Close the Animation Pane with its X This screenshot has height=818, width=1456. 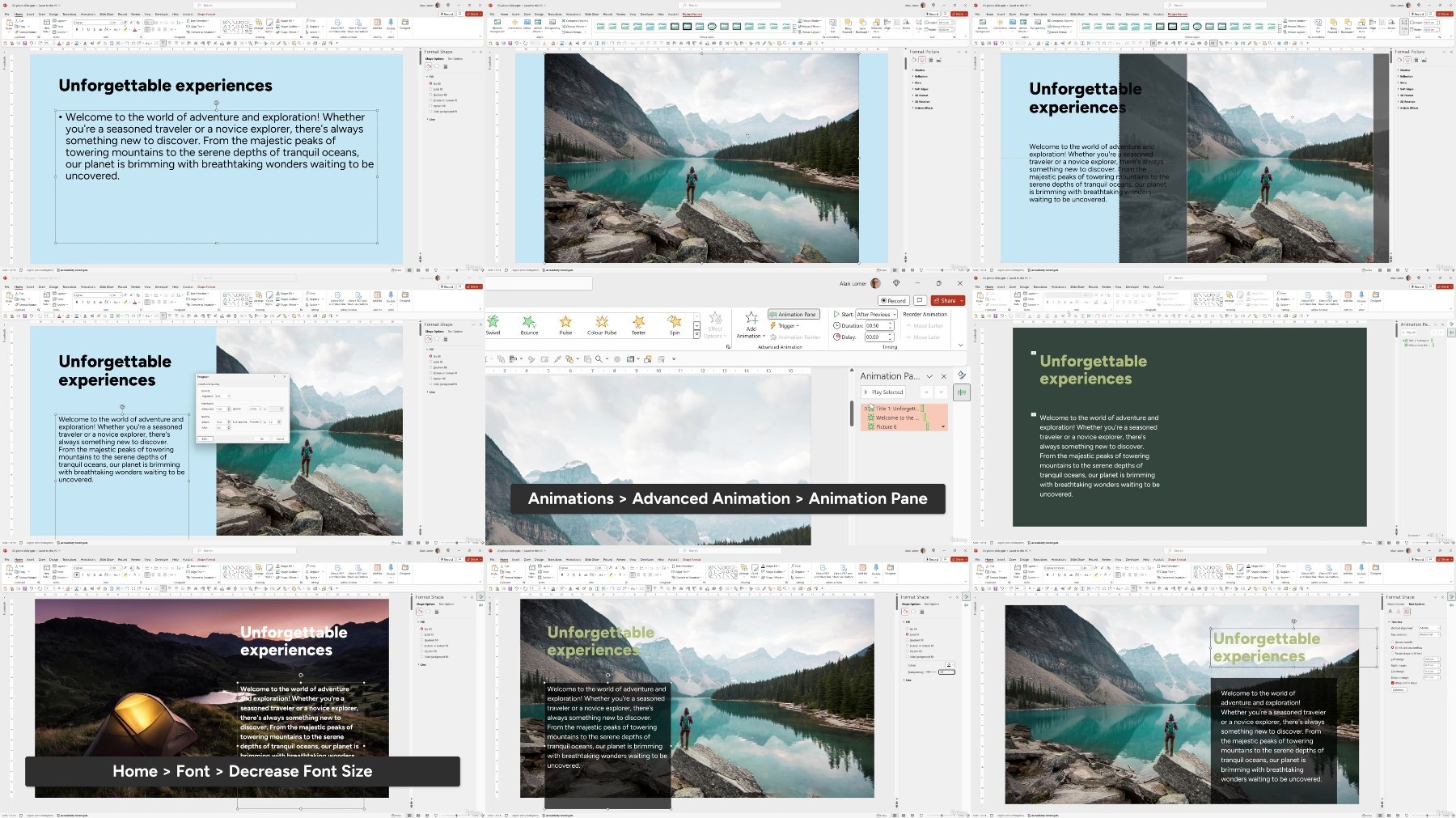click(944, 376)
